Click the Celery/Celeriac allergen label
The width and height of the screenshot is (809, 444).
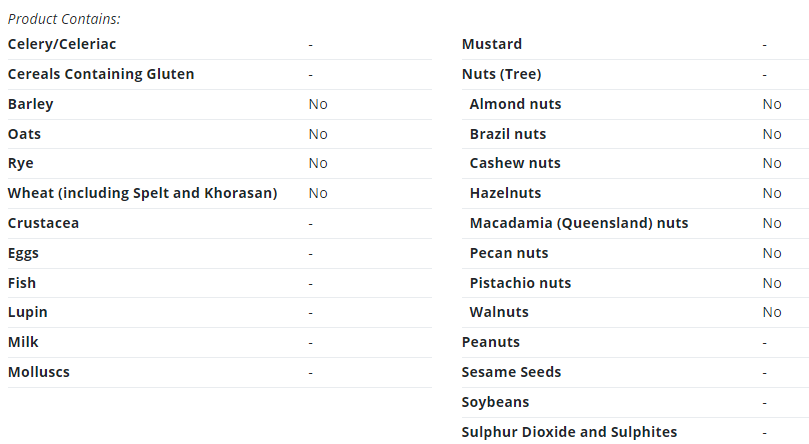pyautogui.click(x=62, y=44)
